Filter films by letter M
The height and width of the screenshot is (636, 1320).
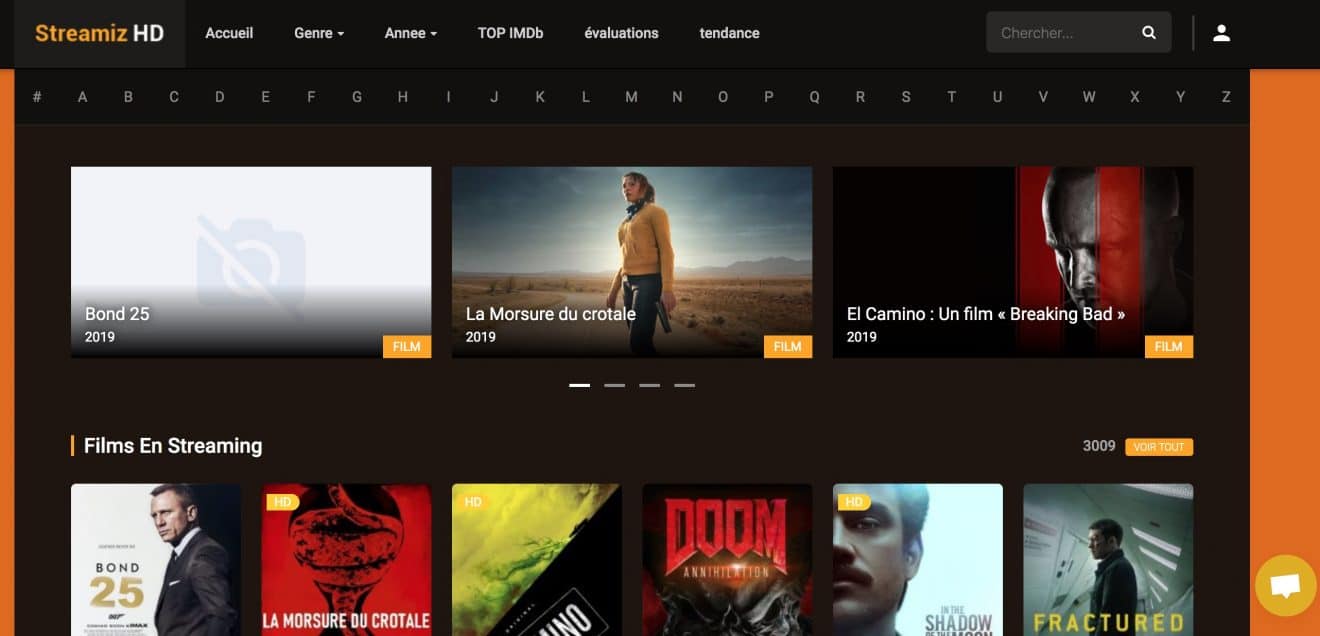pyautogui.click(x=631, y=97)
